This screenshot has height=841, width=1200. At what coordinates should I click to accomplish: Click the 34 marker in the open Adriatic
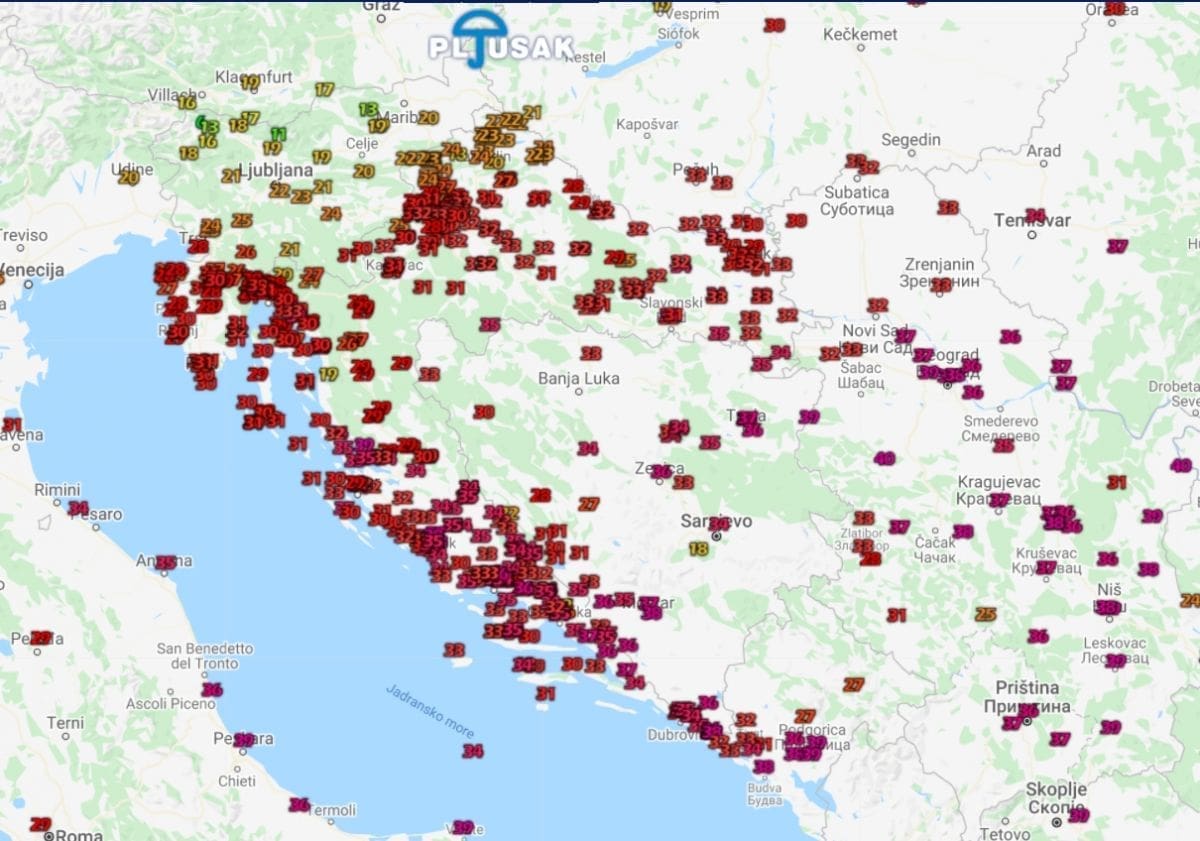pyautogui.click(x=473, y=751)
